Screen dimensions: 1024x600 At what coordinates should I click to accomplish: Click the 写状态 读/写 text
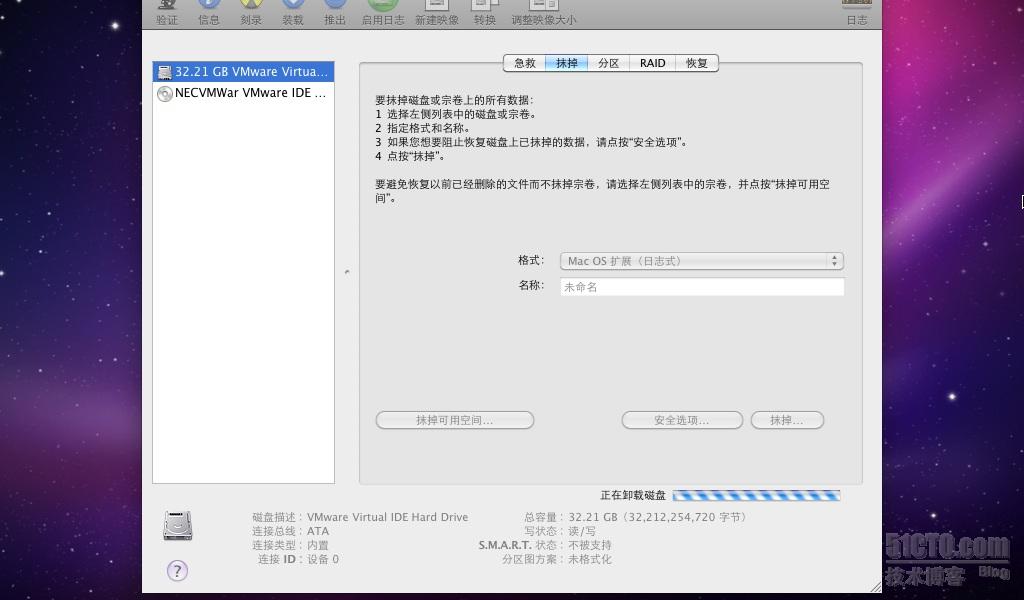pos(560,531)
